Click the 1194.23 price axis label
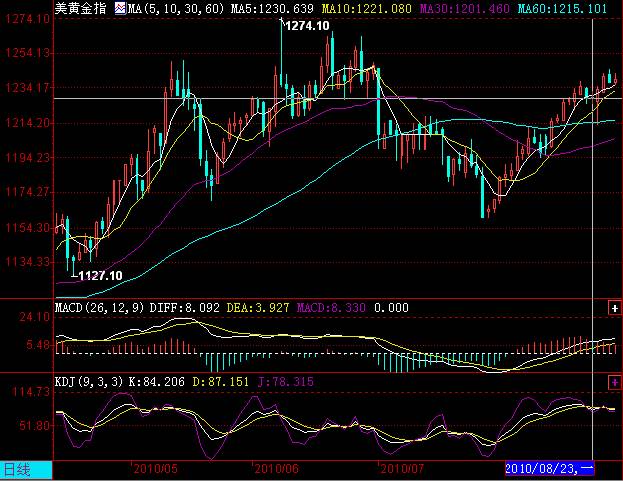623x481 pixels. (x=28, y=158)
